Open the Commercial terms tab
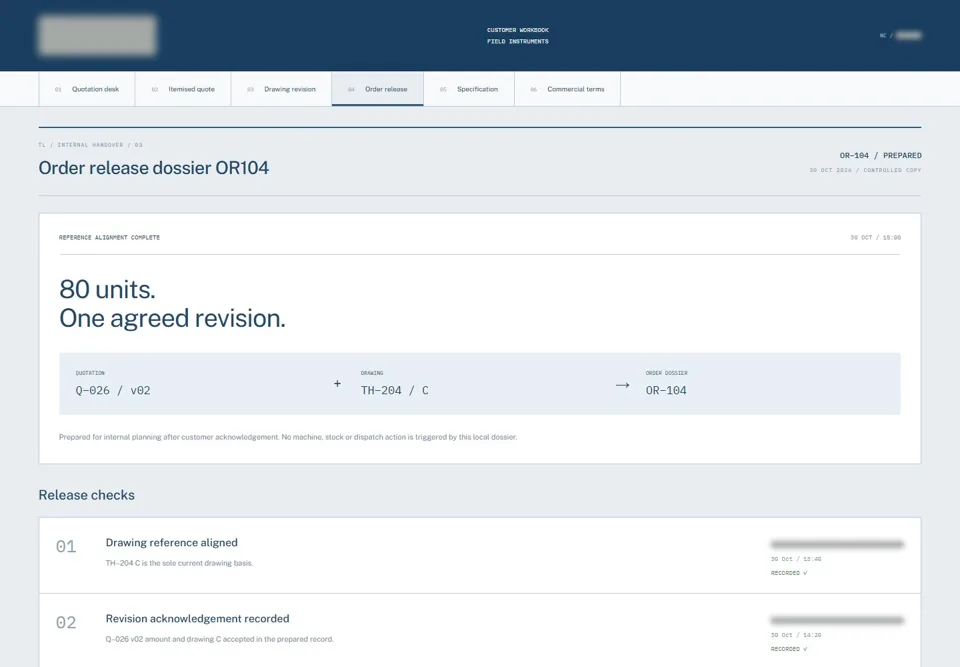 pyautogui.click(x=568, y=89)
